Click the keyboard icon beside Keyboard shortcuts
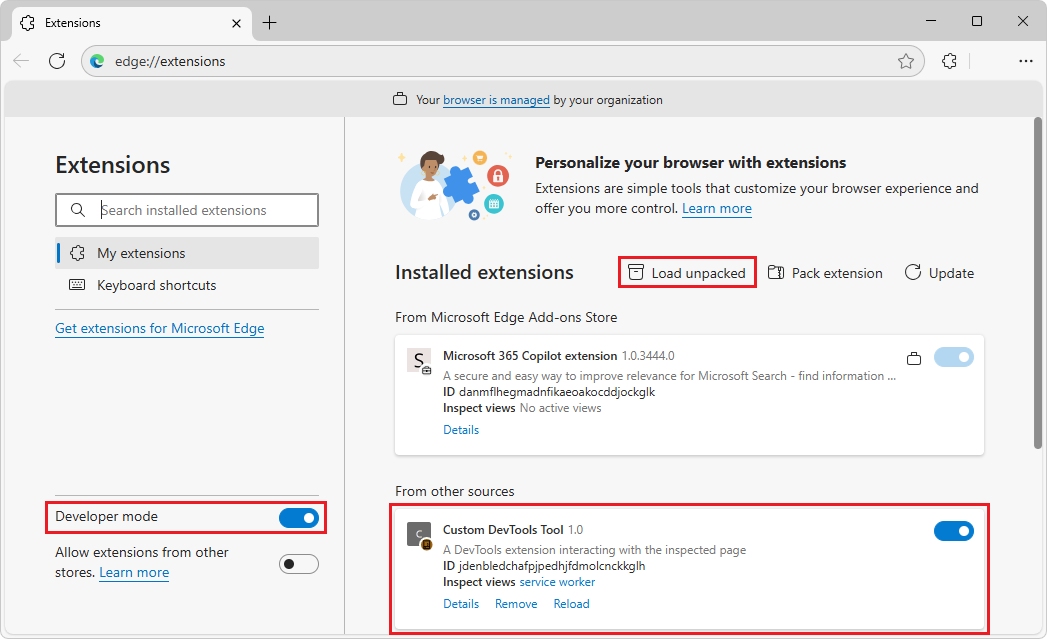 [x=77, y=285]
